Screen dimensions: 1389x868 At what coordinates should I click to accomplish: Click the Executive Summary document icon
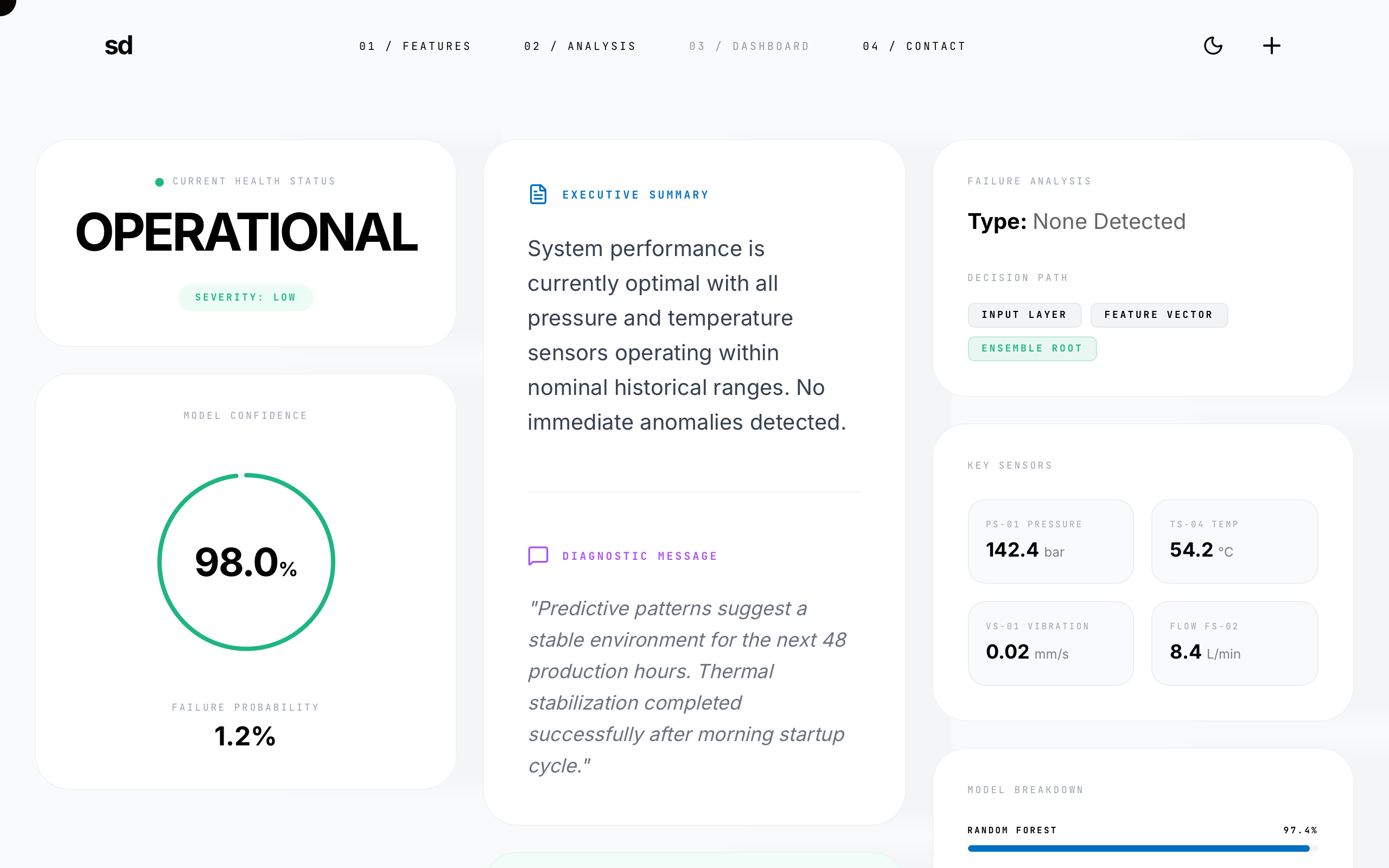pyautogui.click(x=538, y=195)
